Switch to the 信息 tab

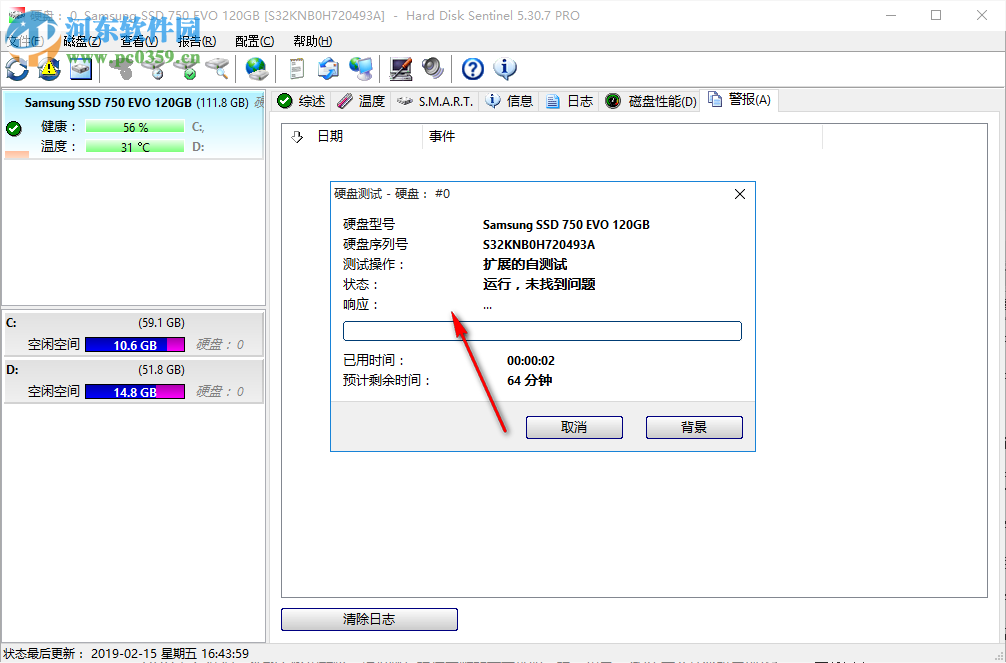point(510,101)
